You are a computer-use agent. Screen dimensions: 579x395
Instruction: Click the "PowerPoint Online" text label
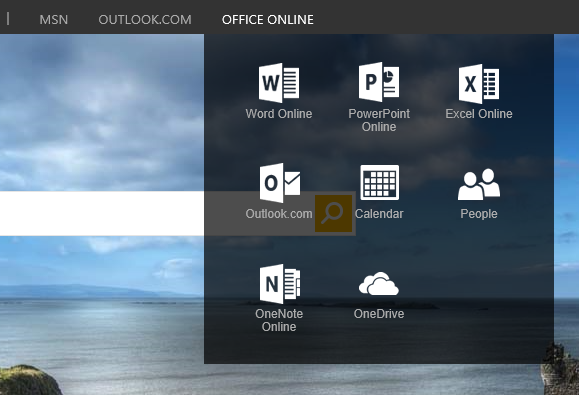click(x=379, y=120)
